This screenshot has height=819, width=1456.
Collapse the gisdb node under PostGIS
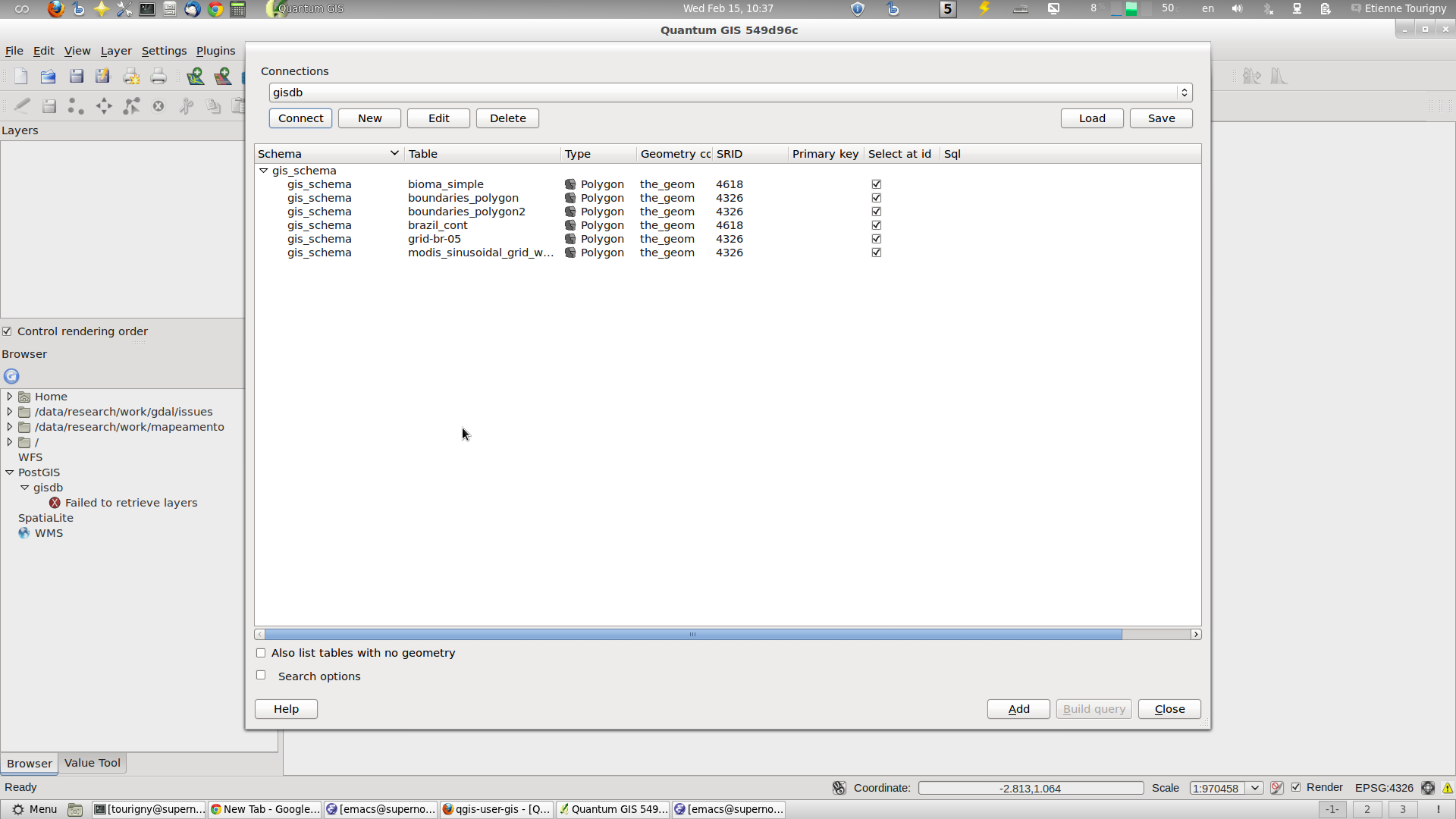24,488
